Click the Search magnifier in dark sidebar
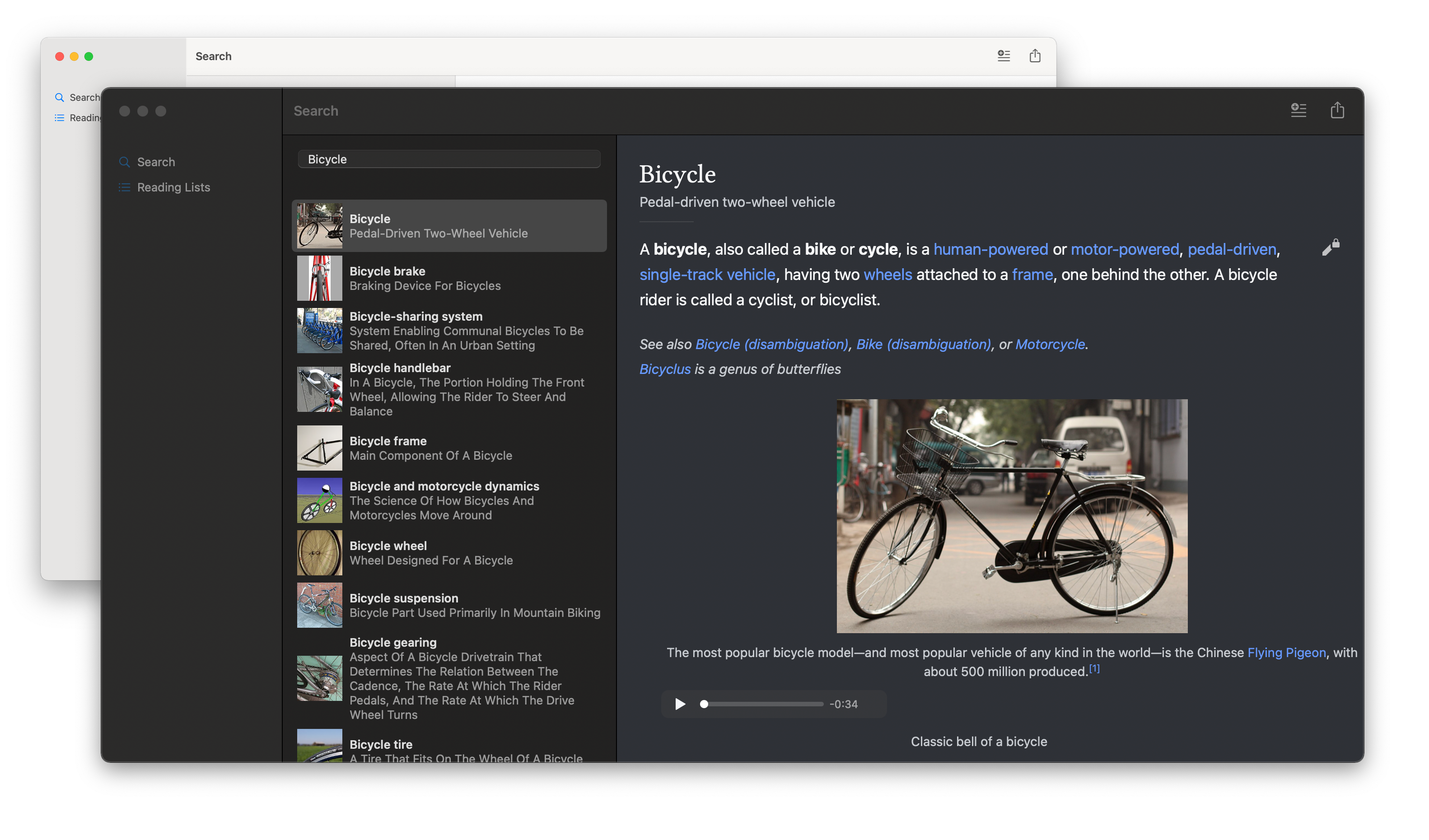 125,162
